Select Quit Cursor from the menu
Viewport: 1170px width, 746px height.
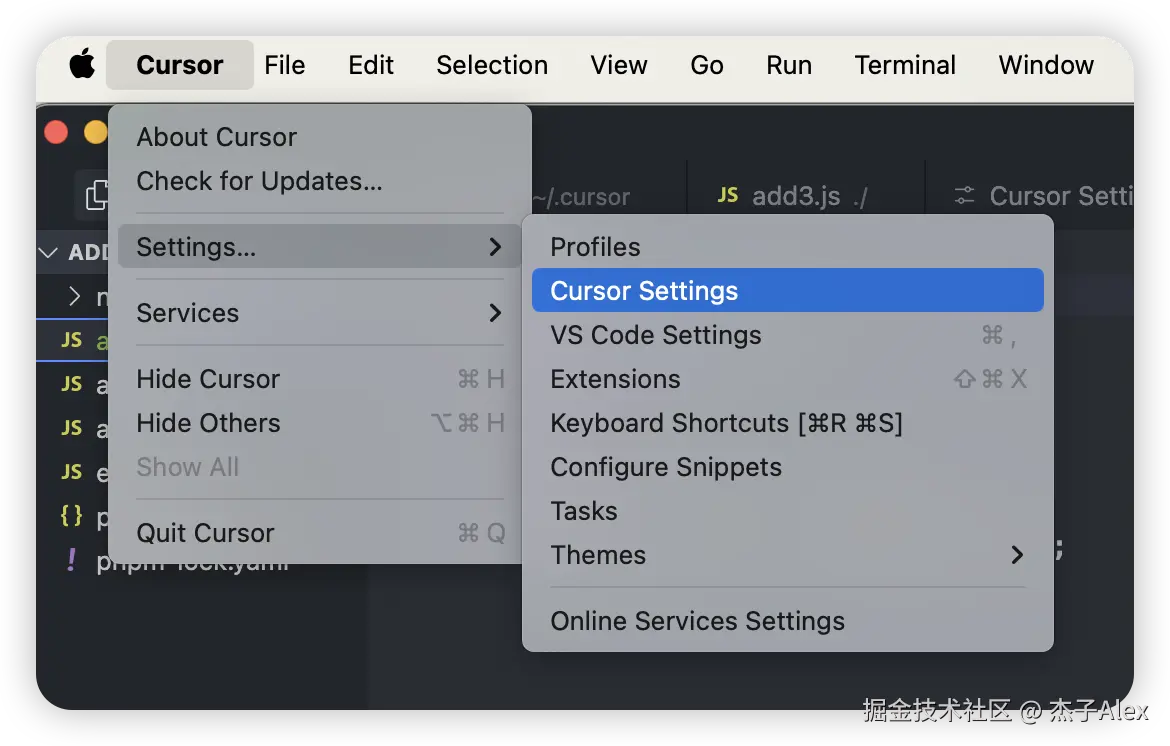tap(205, 533)
